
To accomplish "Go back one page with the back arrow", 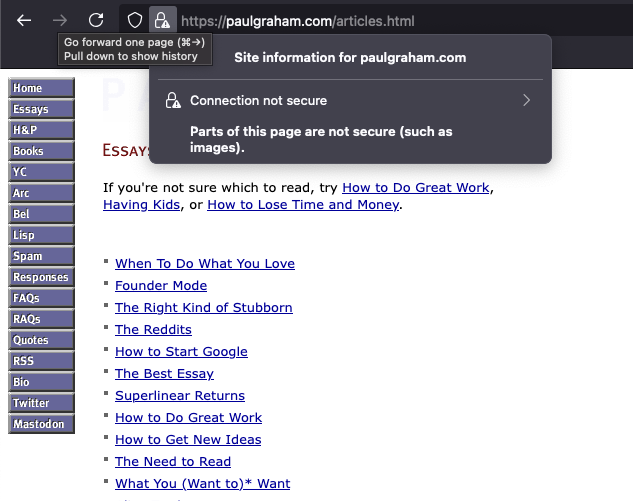I will tap(24, 20).
